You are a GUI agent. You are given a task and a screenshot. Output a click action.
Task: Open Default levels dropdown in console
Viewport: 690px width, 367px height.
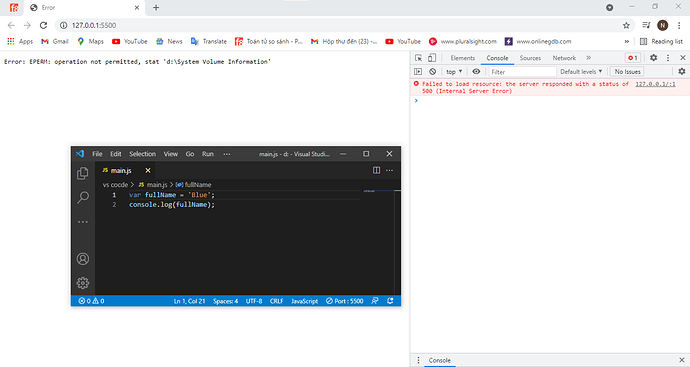point(581,71)
